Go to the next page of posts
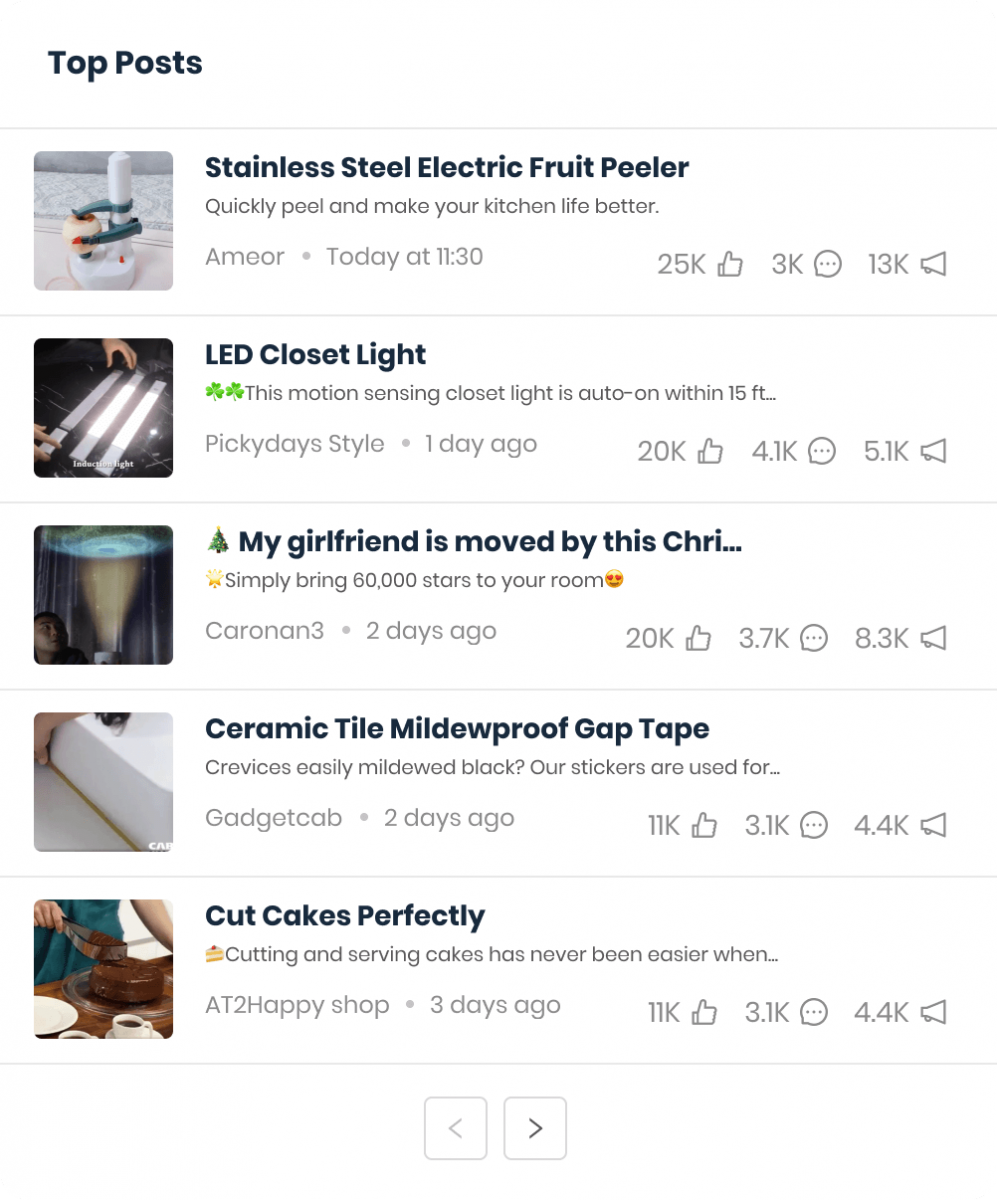Image resolution: width=997 pixels, height=1200 pixels. [535, 1128]
